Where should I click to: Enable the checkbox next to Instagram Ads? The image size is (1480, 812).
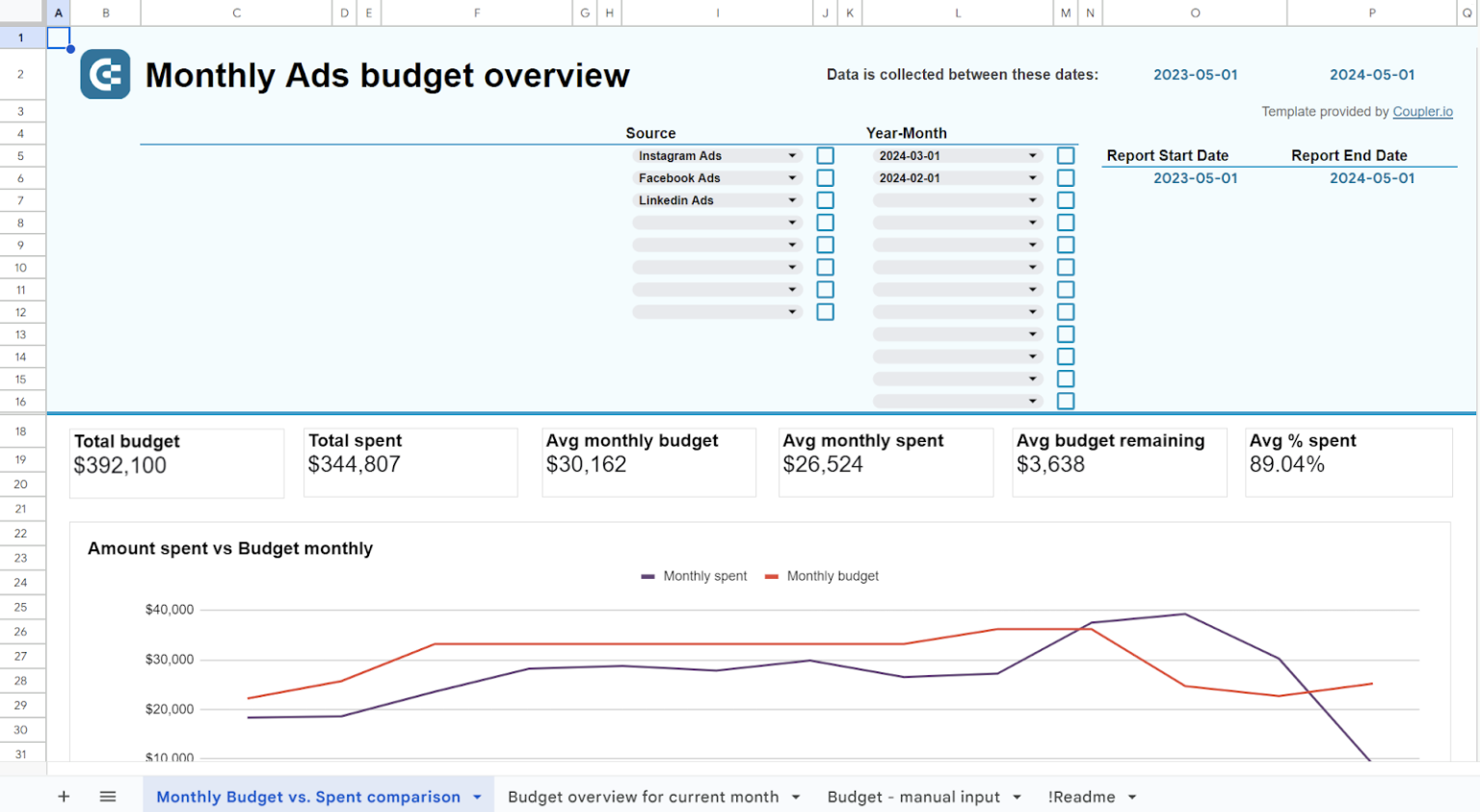pyautogui.click(x=825, y=155)
